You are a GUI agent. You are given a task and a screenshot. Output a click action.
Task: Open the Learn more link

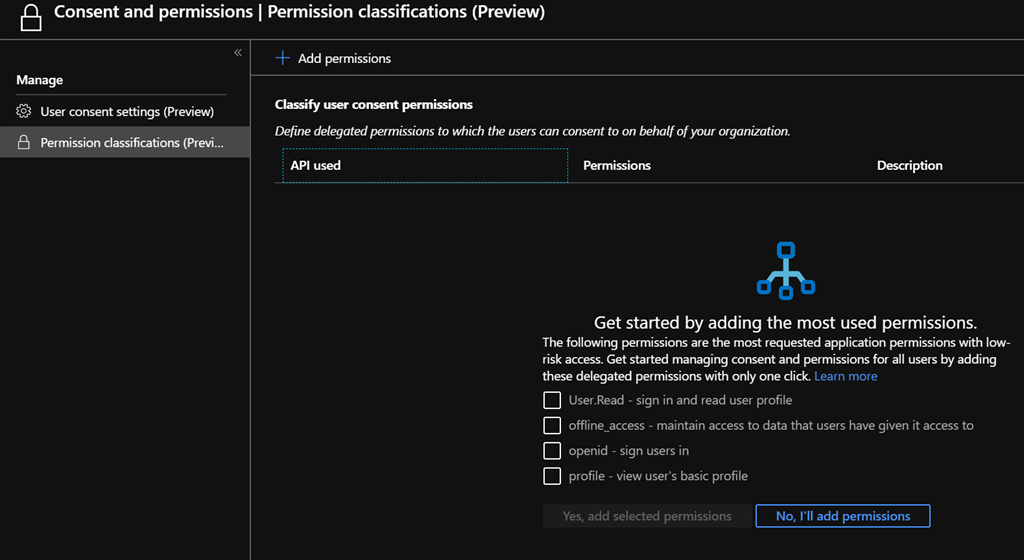click(845, 376)
